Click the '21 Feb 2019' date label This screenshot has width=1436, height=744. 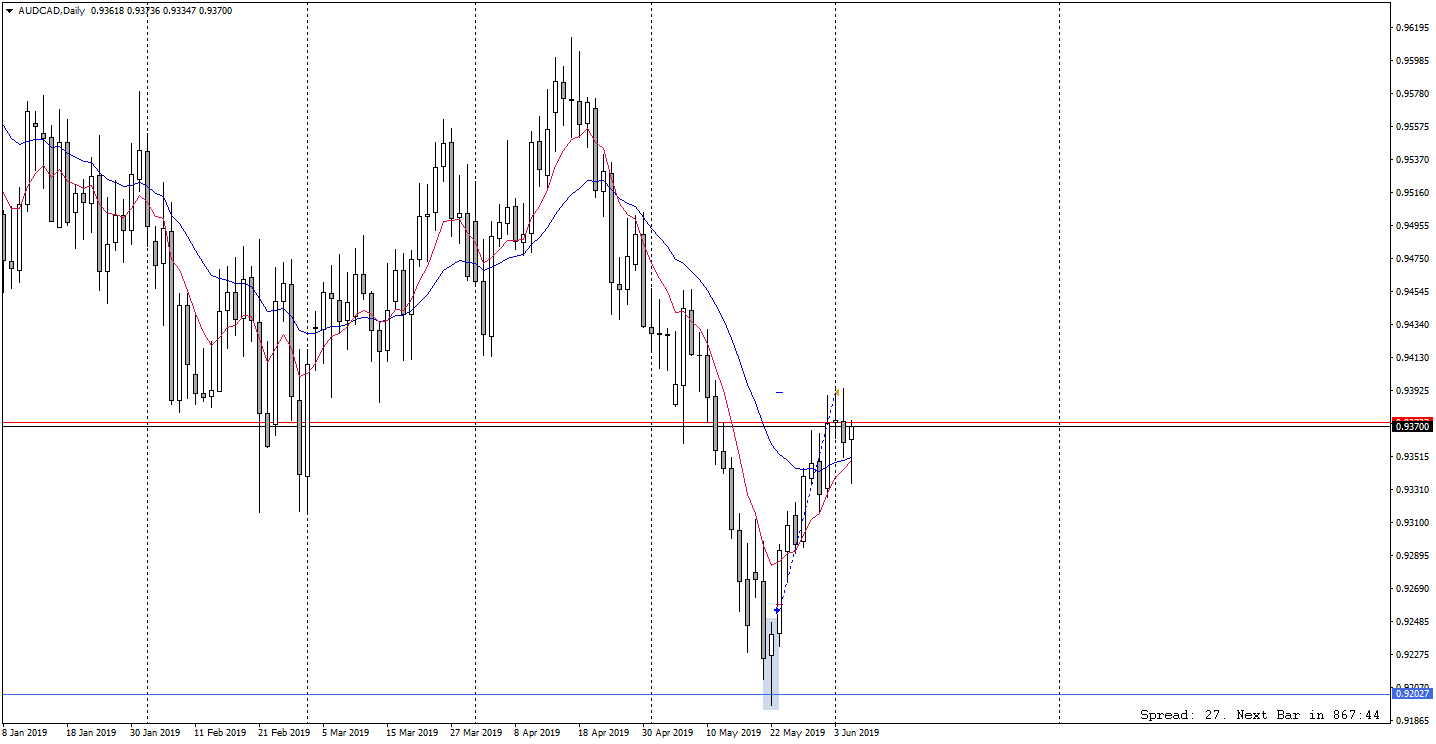(x=283, y=732)
